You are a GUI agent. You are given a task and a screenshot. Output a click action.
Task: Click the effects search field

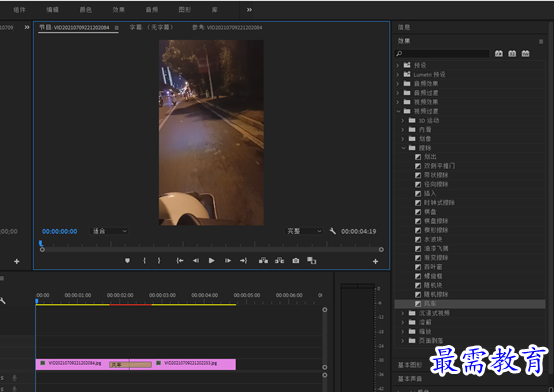point(442,54)
